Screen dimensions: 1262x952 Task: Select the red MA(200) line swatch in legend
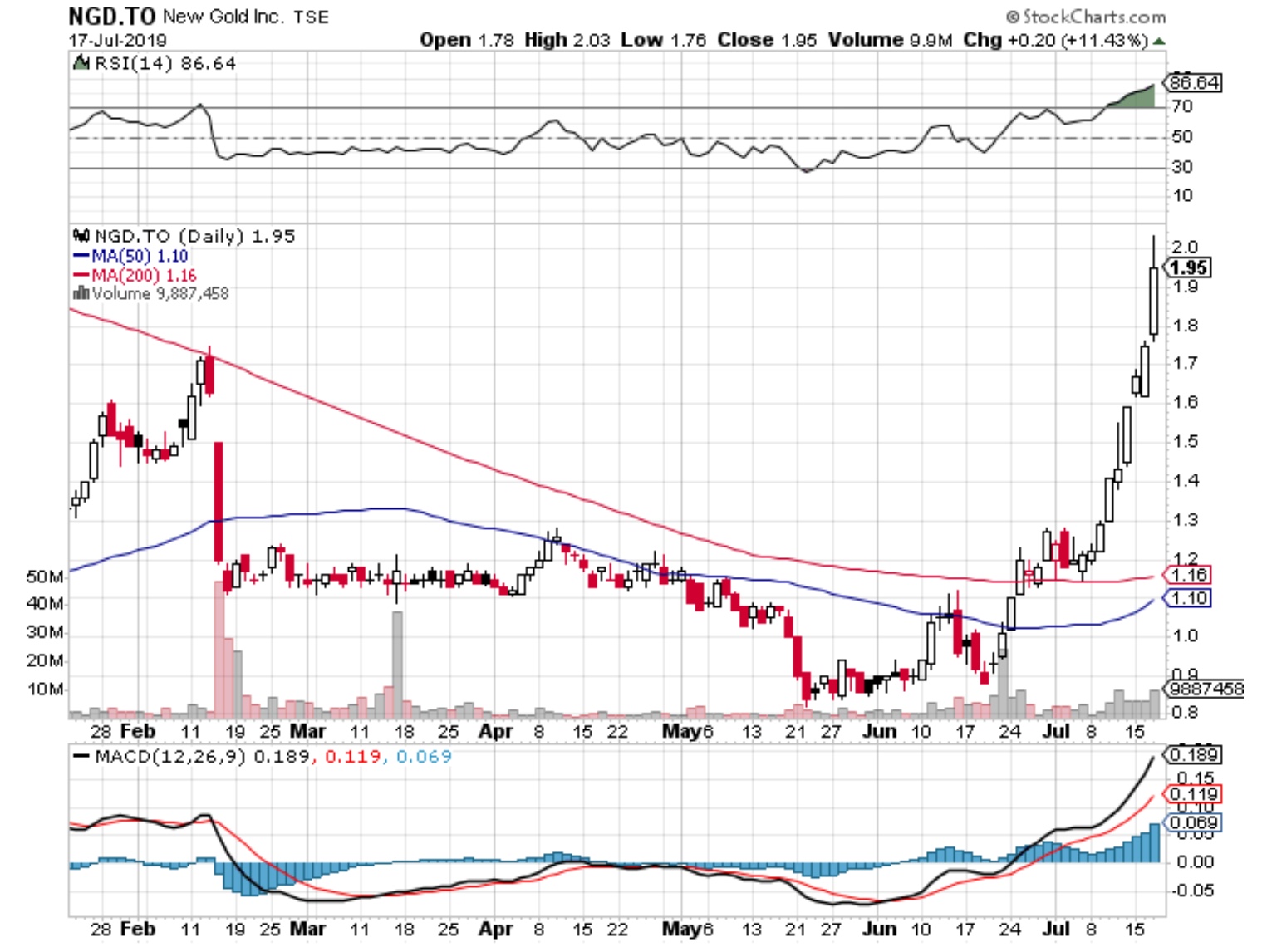point(81,275)
